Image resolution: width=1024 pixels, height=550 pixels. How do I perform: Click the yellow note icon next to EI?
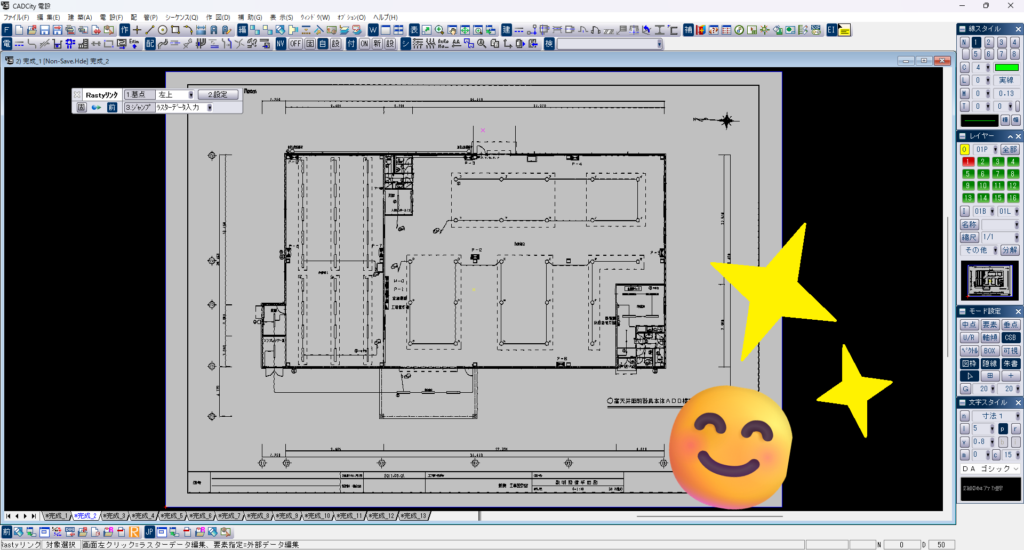(x=844, y=30)
